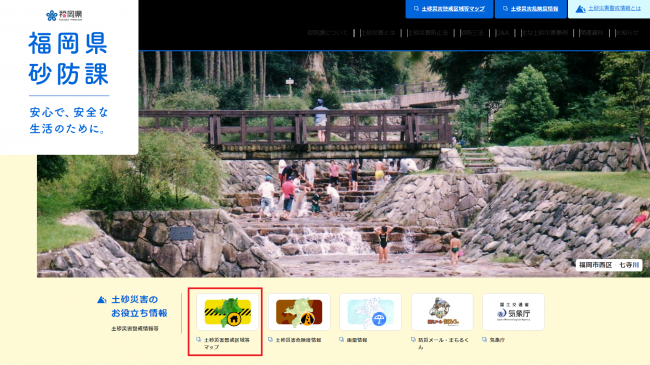Open the 雨量情報 text link
This screenshot has height=365, width=650.
pos(357,340)
